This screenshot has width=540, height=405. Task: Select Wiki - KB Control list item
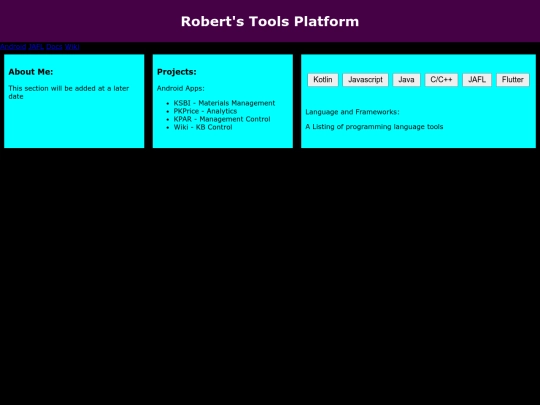[x=203, y=127]
